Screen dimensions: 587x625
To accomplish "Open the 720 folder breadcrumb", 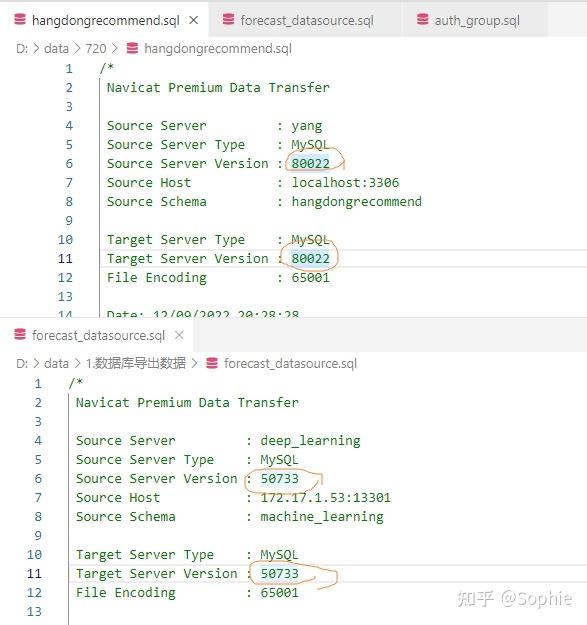I will [96, 49].
